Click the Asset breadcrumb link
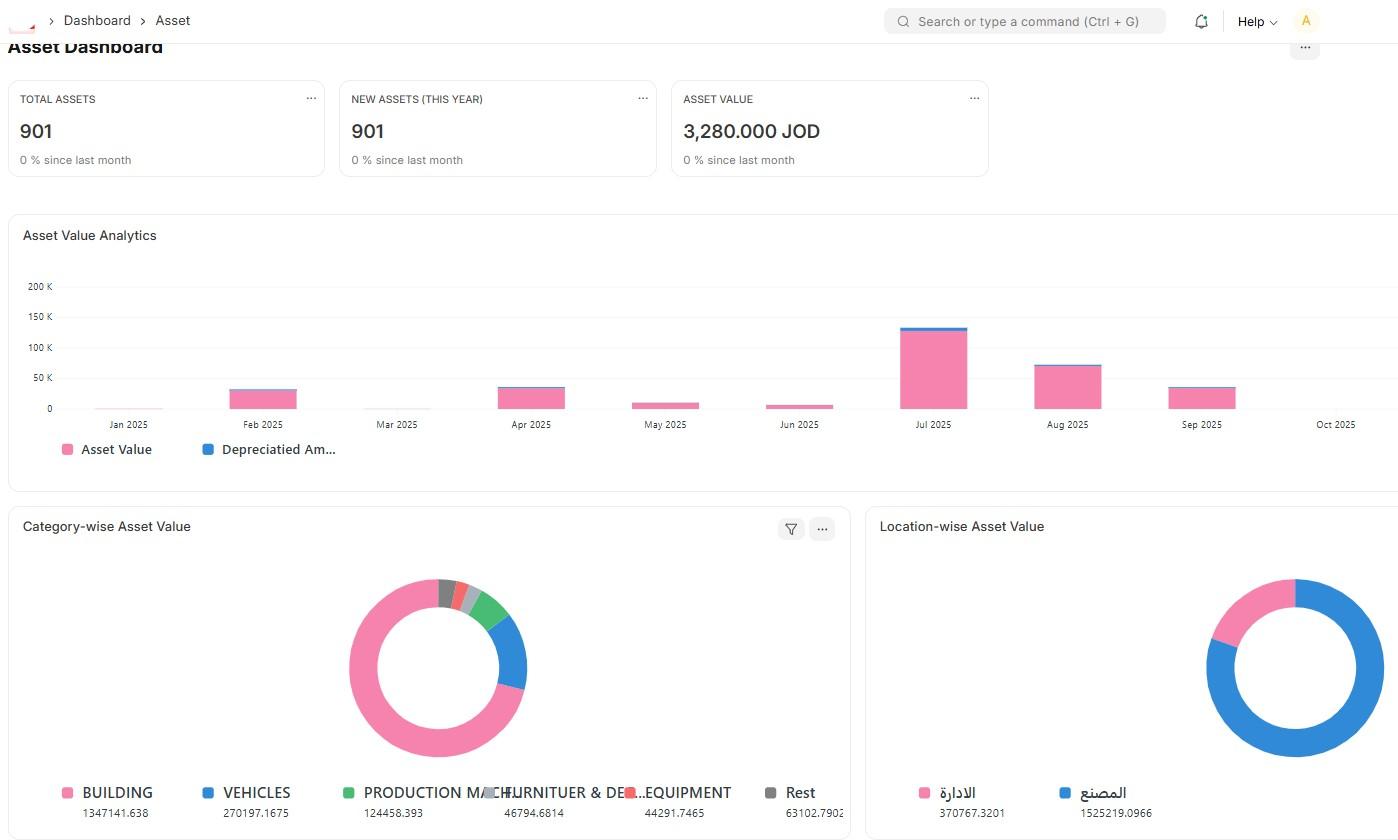Image resolution: width=1398 pixels, height=840 pixels. click(x=173, y=21)
